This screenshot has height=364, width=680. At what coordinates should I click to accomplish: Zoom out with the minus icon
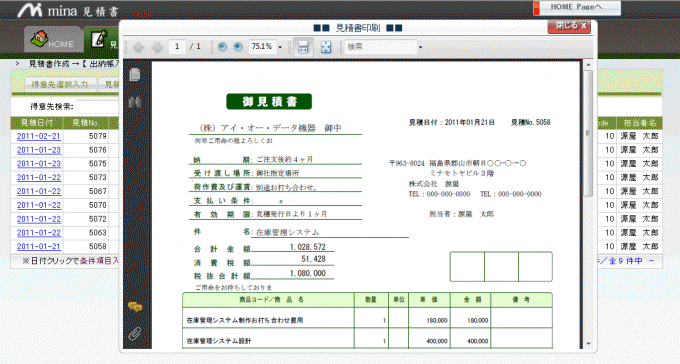point(222,47)
